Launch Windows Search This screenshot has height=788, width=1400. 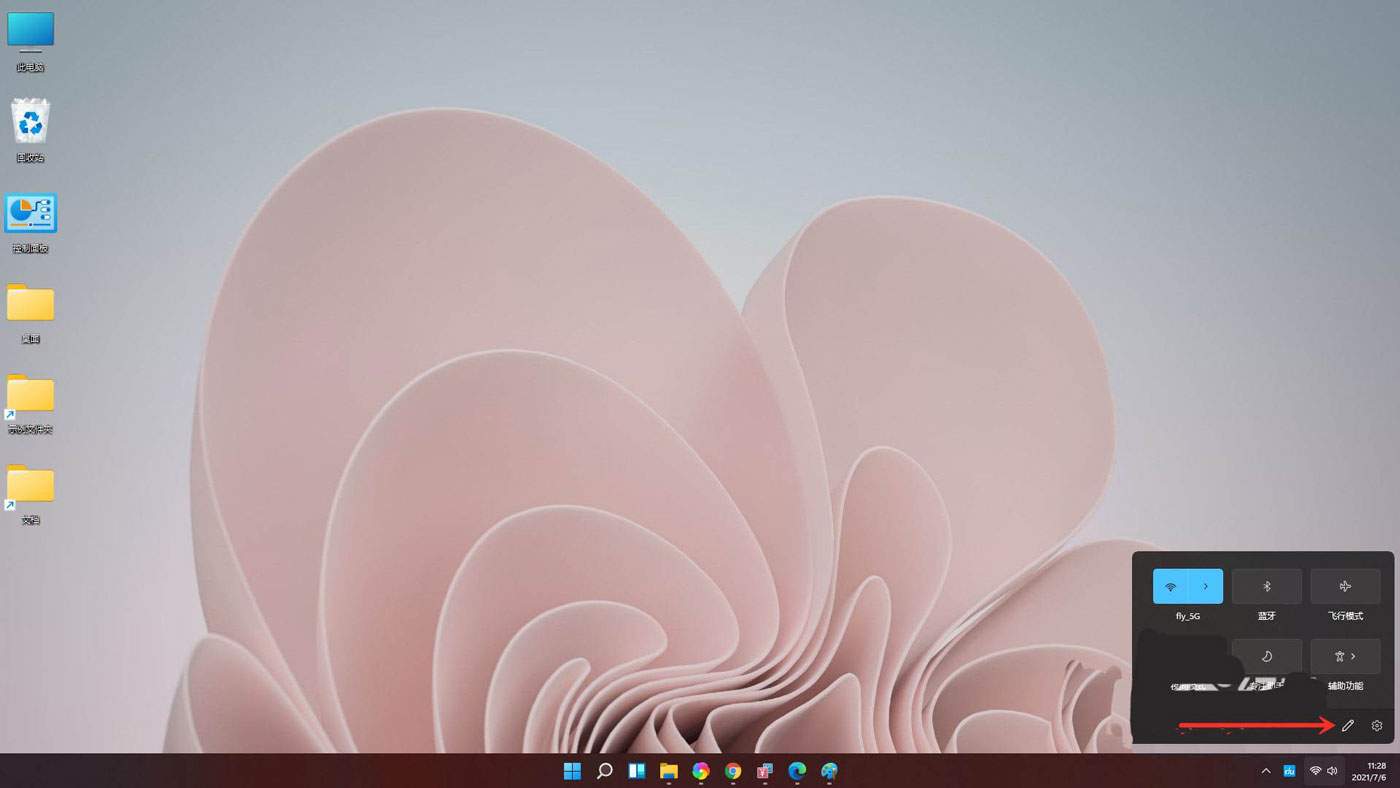[x=604, y=770]
